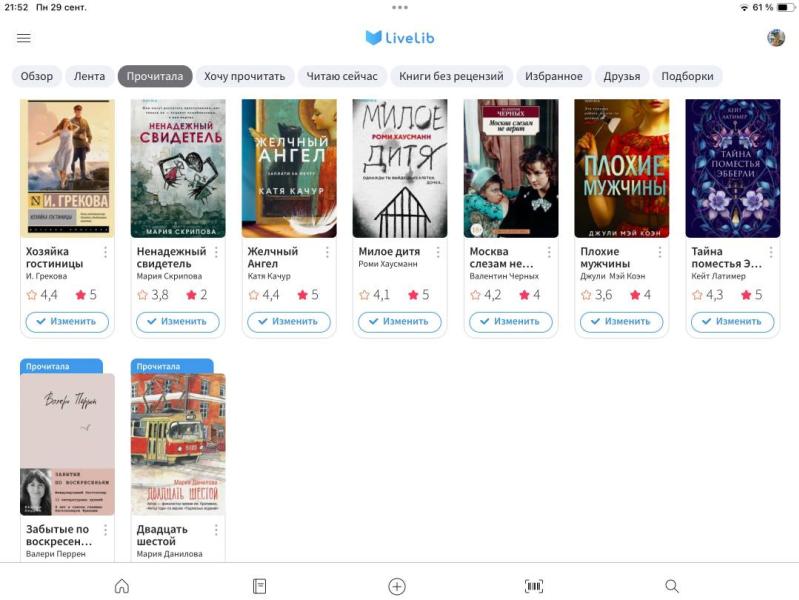Viewport: 799px width, 600px height.
Task: Click Изменить under Тайна поместья Эбберли
Action: (733, 322)
